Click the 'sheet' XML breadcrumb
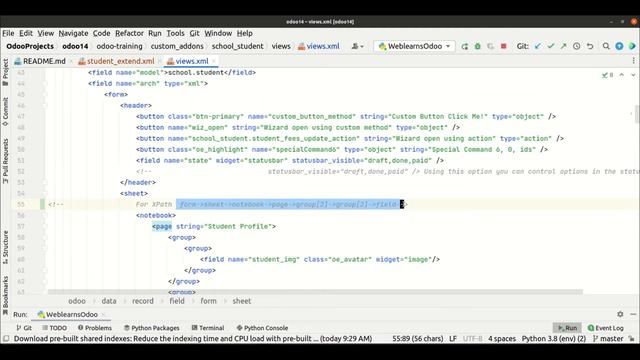 [x=242, y=301]
